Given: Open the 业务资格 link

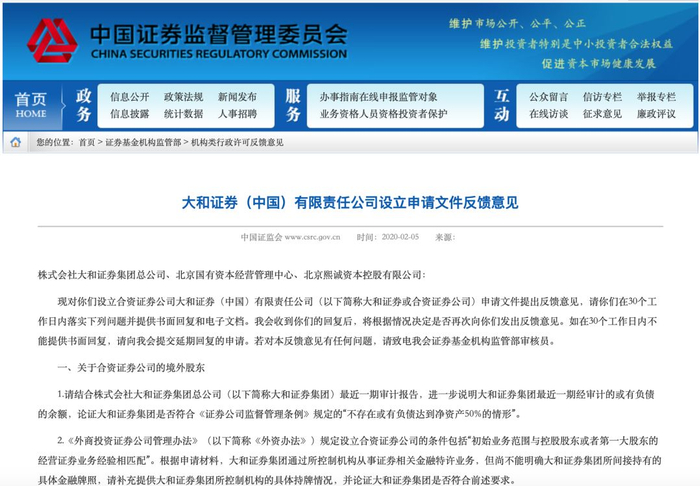Looking at the screenshot, I should pos(339,114).
